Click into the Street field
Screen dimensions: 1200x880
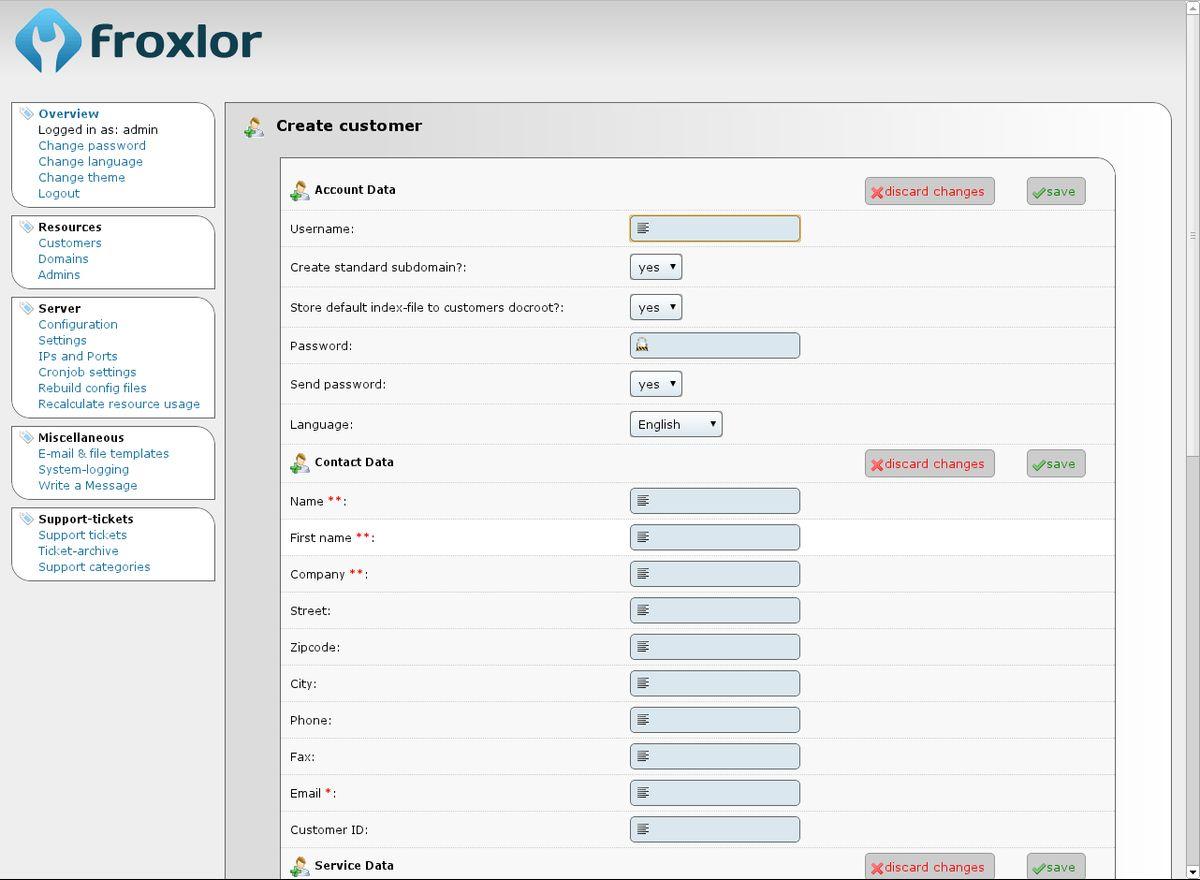(715, 610)
